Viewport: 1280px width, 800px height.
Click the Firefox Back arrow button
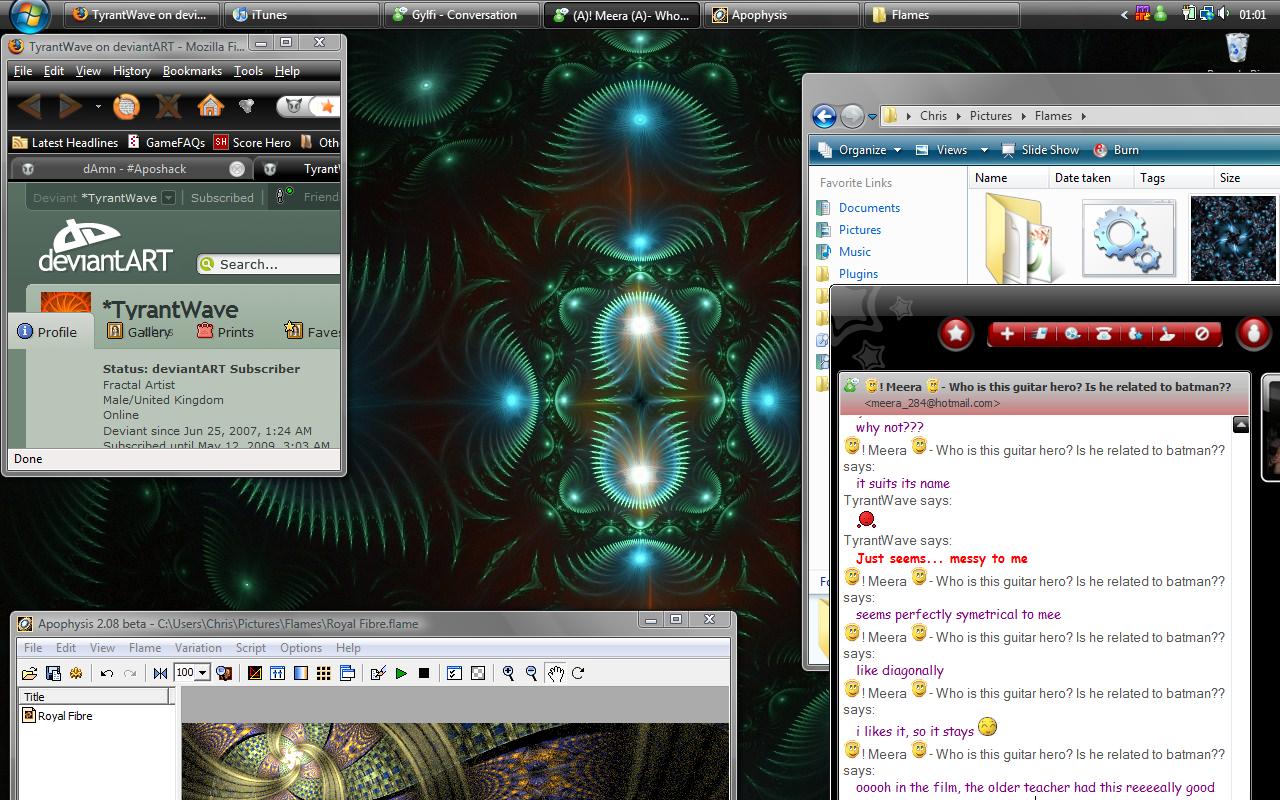pyautogui.click(x=30, y=106)
